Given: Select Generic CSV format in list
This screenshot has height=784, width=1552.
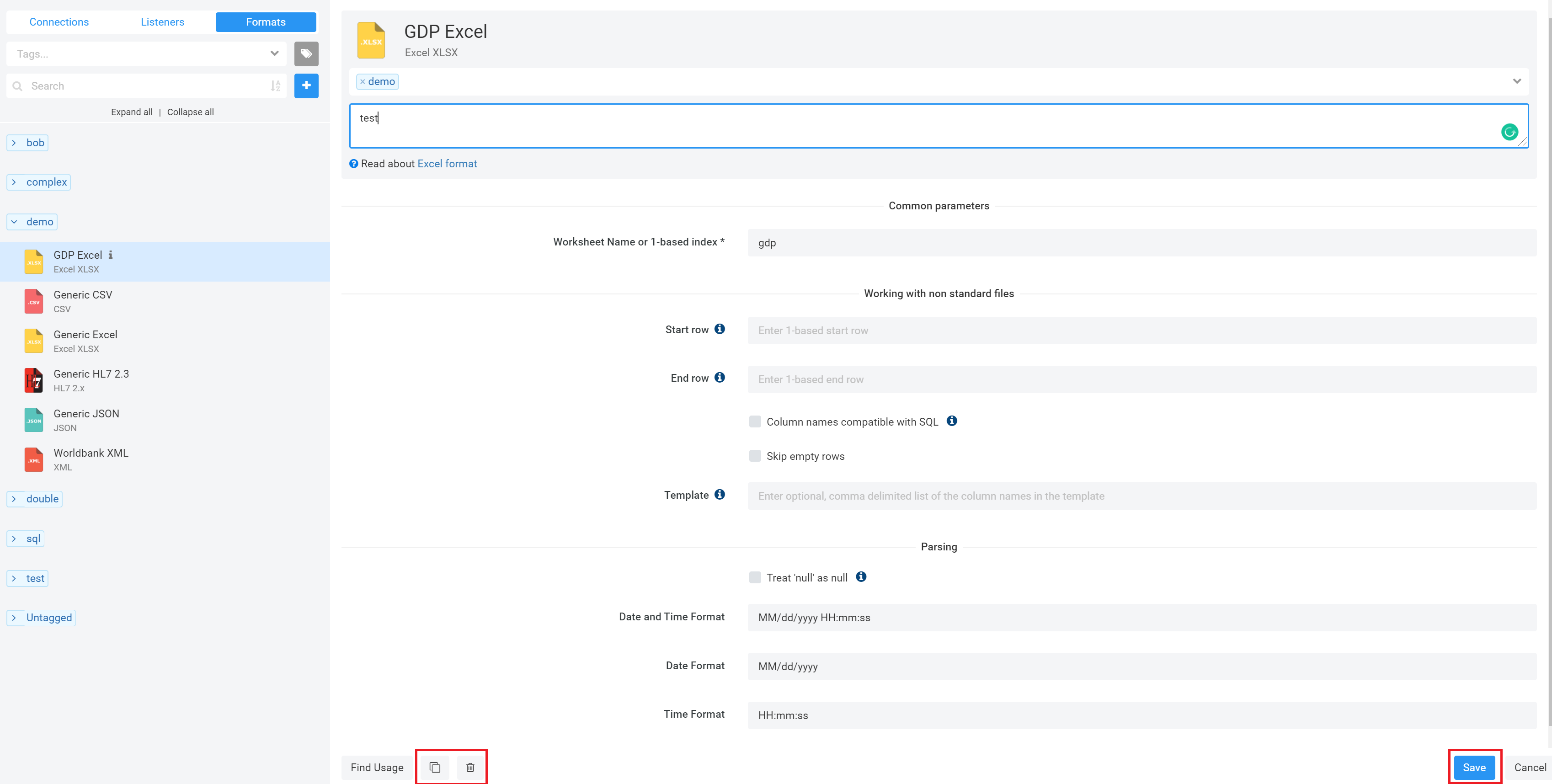Looking at the screenshot, I should (x=165, y=301).
